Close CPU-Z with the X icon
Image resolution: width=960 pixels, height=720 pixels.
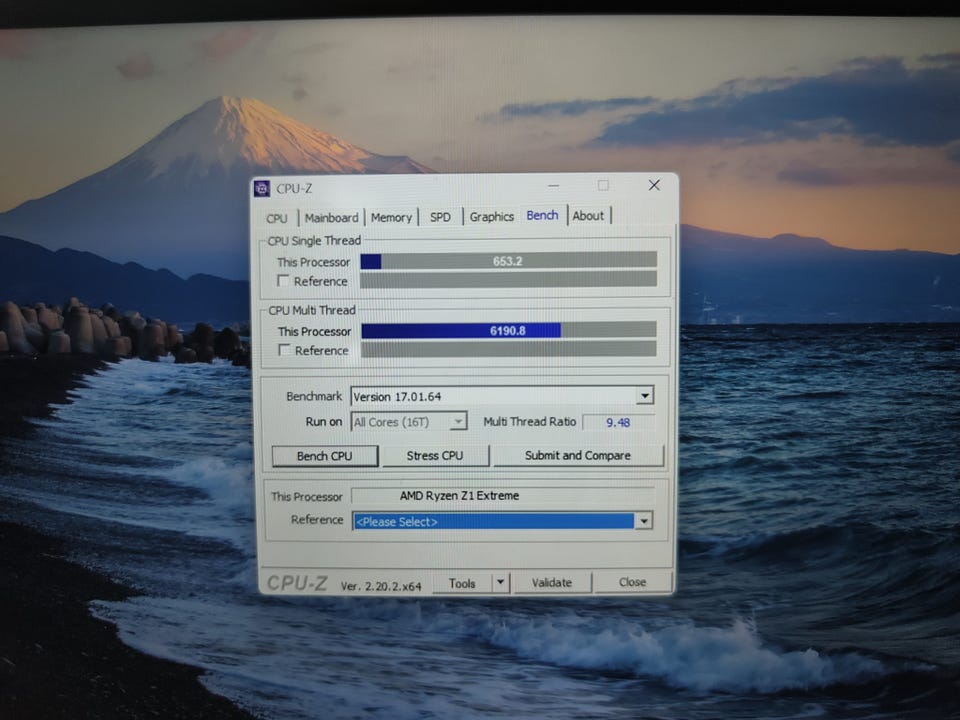click(x=654, y=185)
